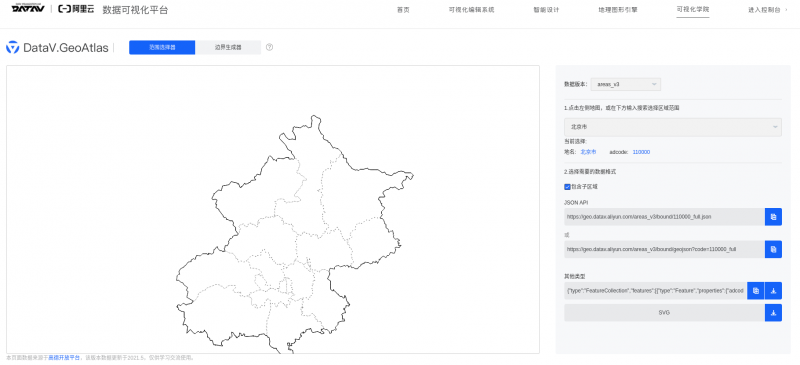Expand the 北京市 region search dropdown
800x365 pixels.
tap(672, 127)
